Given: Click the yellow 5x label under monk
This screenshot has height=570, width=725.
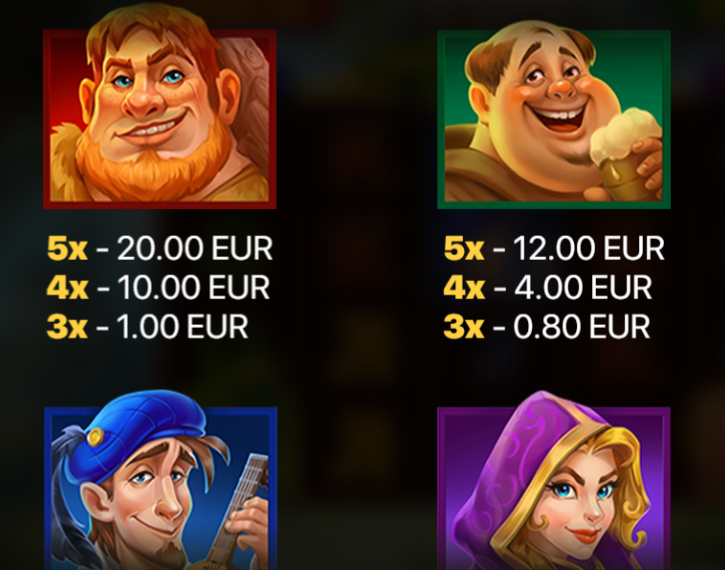Looking at the screenshot, I should 464,249.
